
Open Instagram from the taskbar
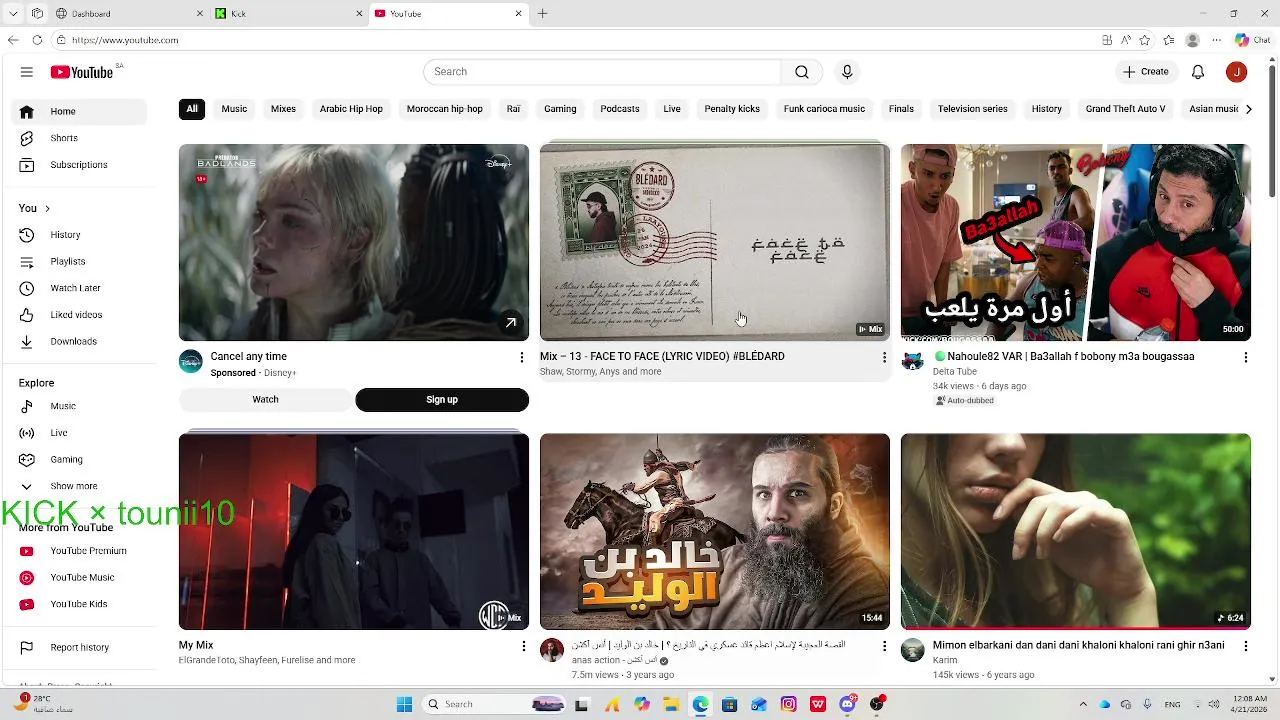[x=789, y=704]
